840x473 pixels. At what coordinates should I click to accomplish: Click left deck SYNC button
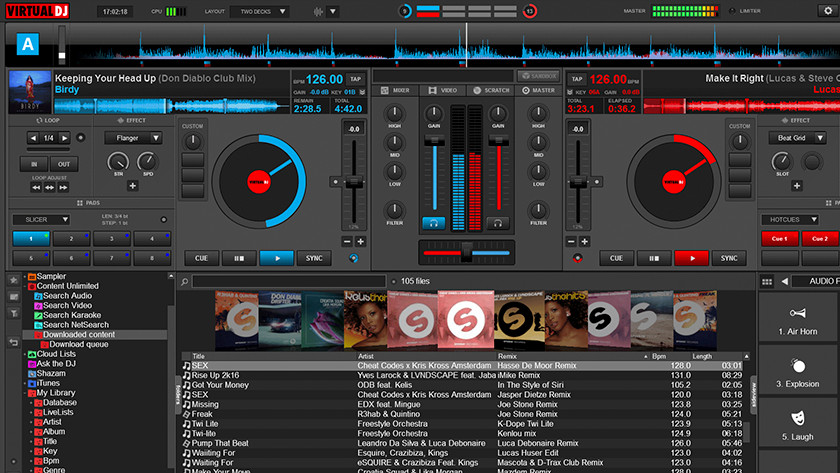click(x=314, y=258)
